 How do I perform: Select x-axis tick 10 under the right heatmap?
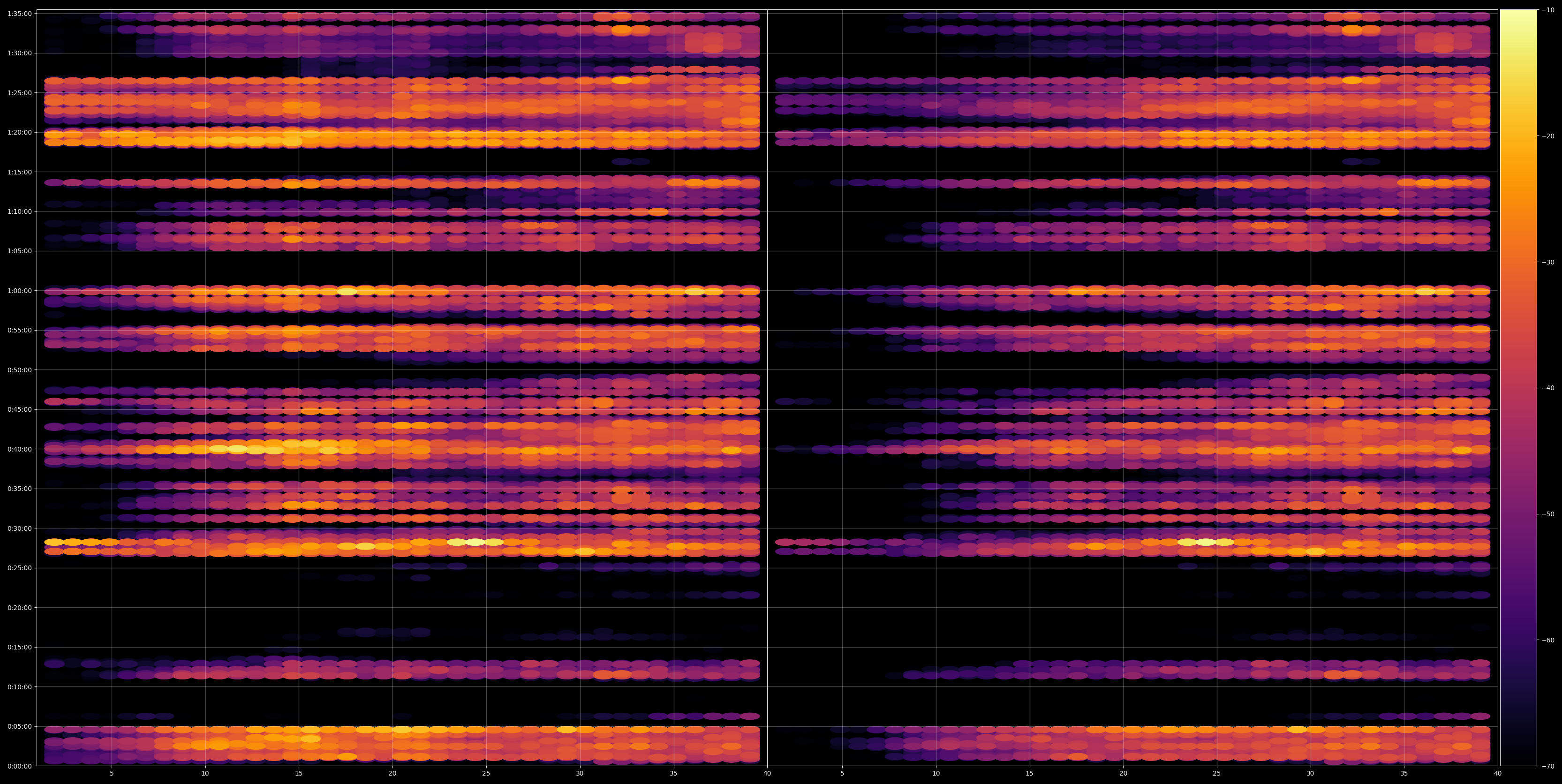point(936,774)
